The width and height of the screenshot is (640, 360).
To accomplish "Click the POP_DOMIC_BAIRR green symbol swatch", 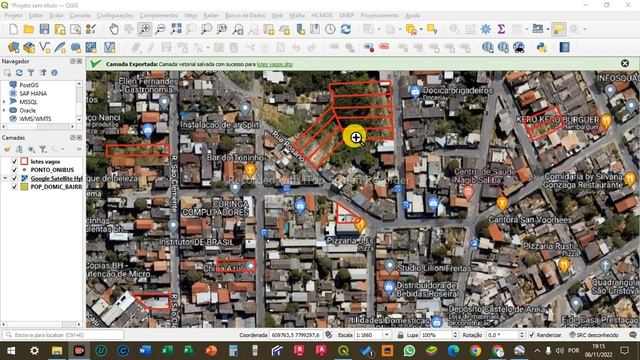I will (24, 187).
